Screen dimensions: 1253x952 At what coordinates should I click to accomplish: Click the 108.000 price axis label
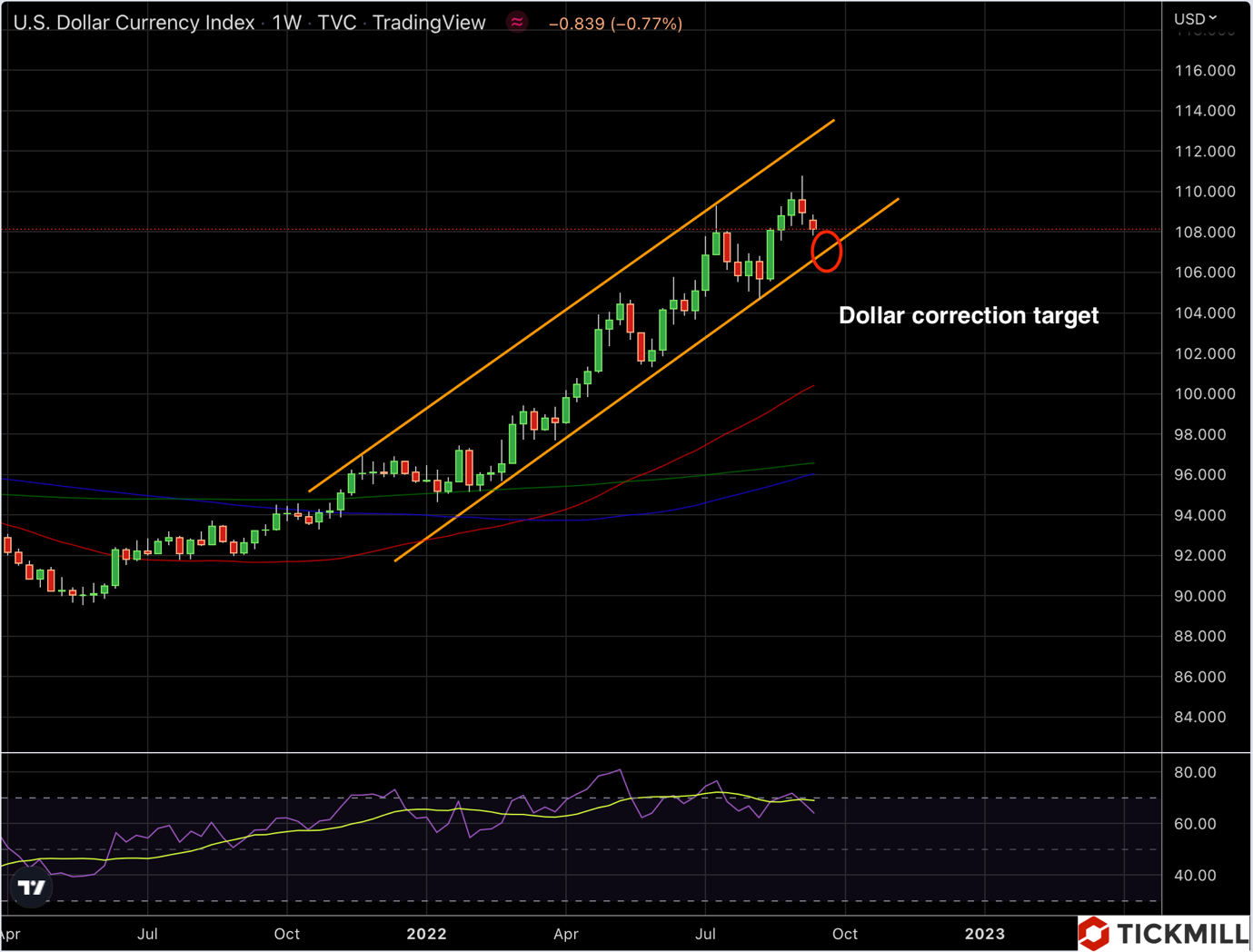[1205, 232]
